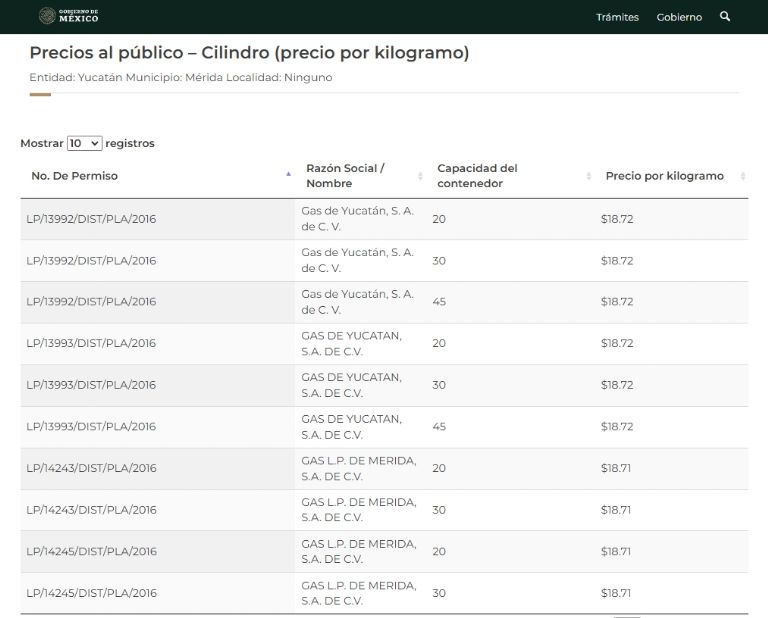Select permit LP/14243 in the capacity 30 row
This screenshot has width=768, height=618.
91,510
